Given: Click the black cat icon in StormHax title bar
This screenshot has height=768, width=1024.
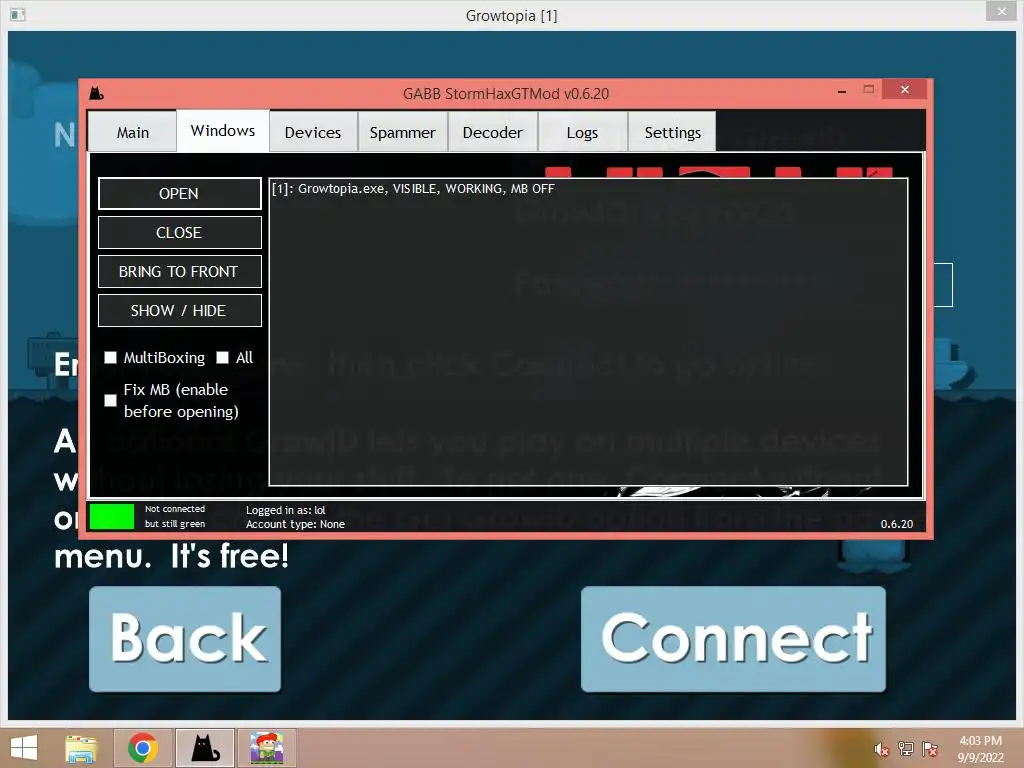Looking at the screenshot, I should (x=97, y=93).
